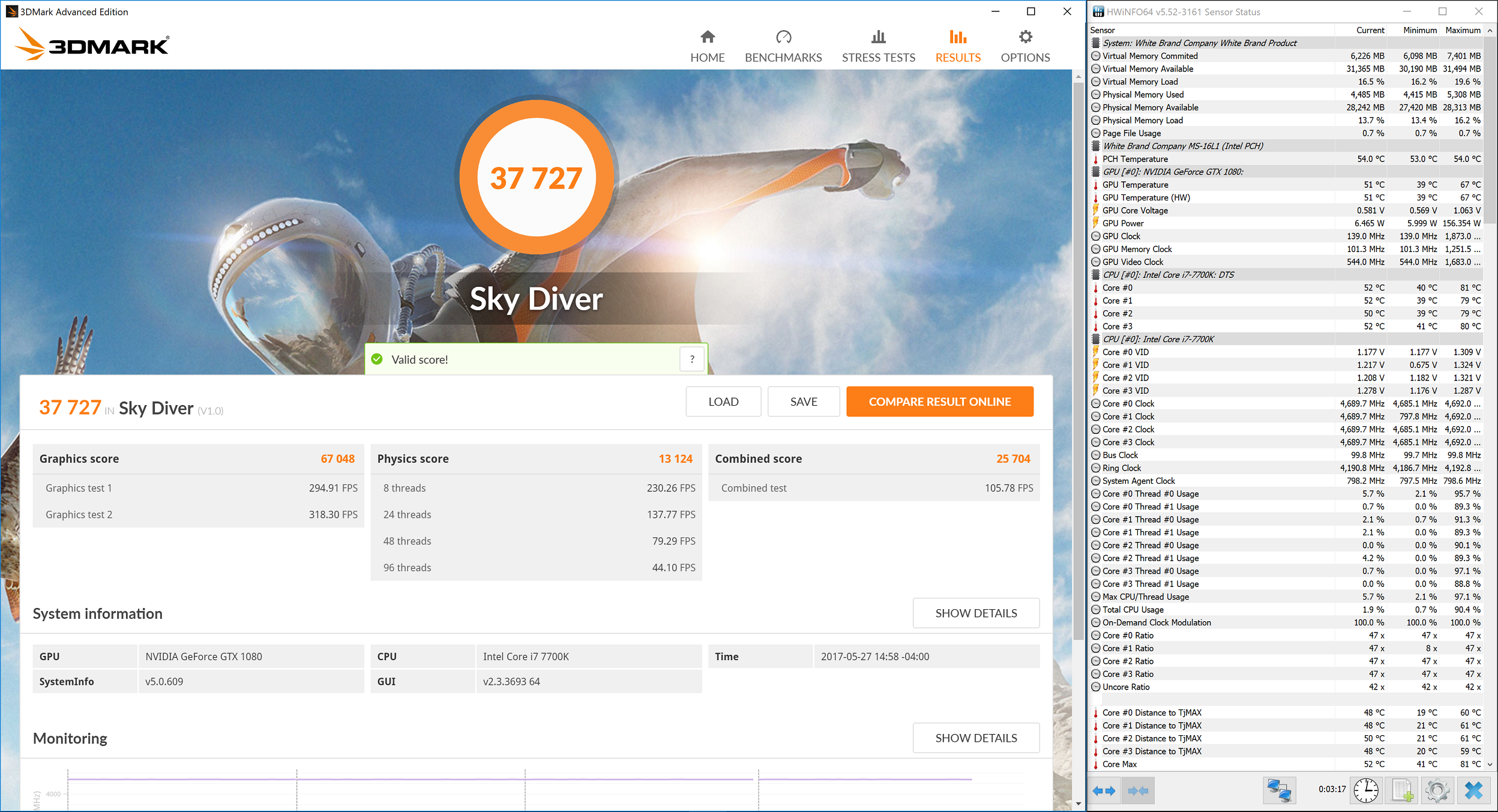Image resolution: width=1498 pixels, height=812 pixels.
Task: Show details for Monitoring section
Action: 976,738
